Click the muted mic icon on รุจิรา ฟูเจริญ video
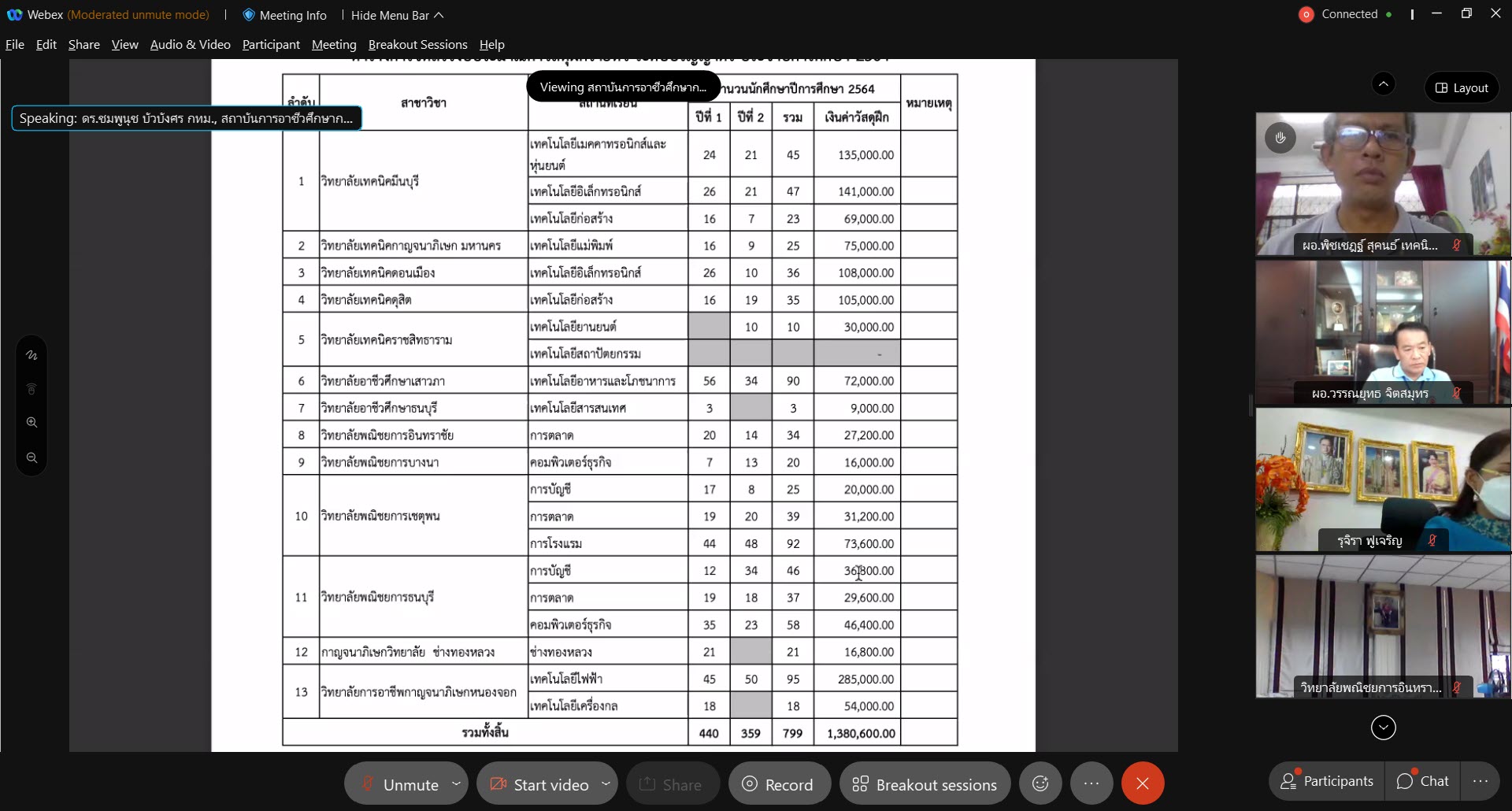 point(1432,540)
